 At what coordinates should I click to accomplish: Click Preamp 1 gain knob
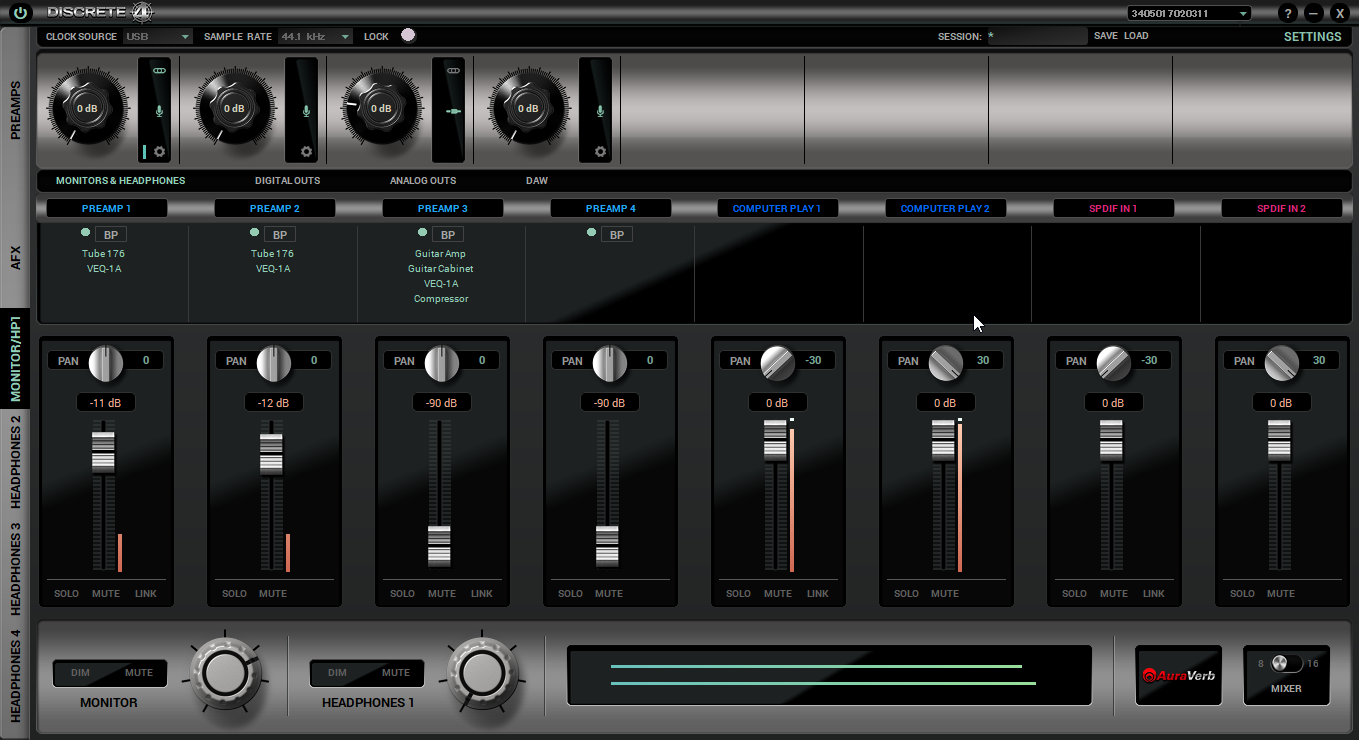[x=87, y=108]
